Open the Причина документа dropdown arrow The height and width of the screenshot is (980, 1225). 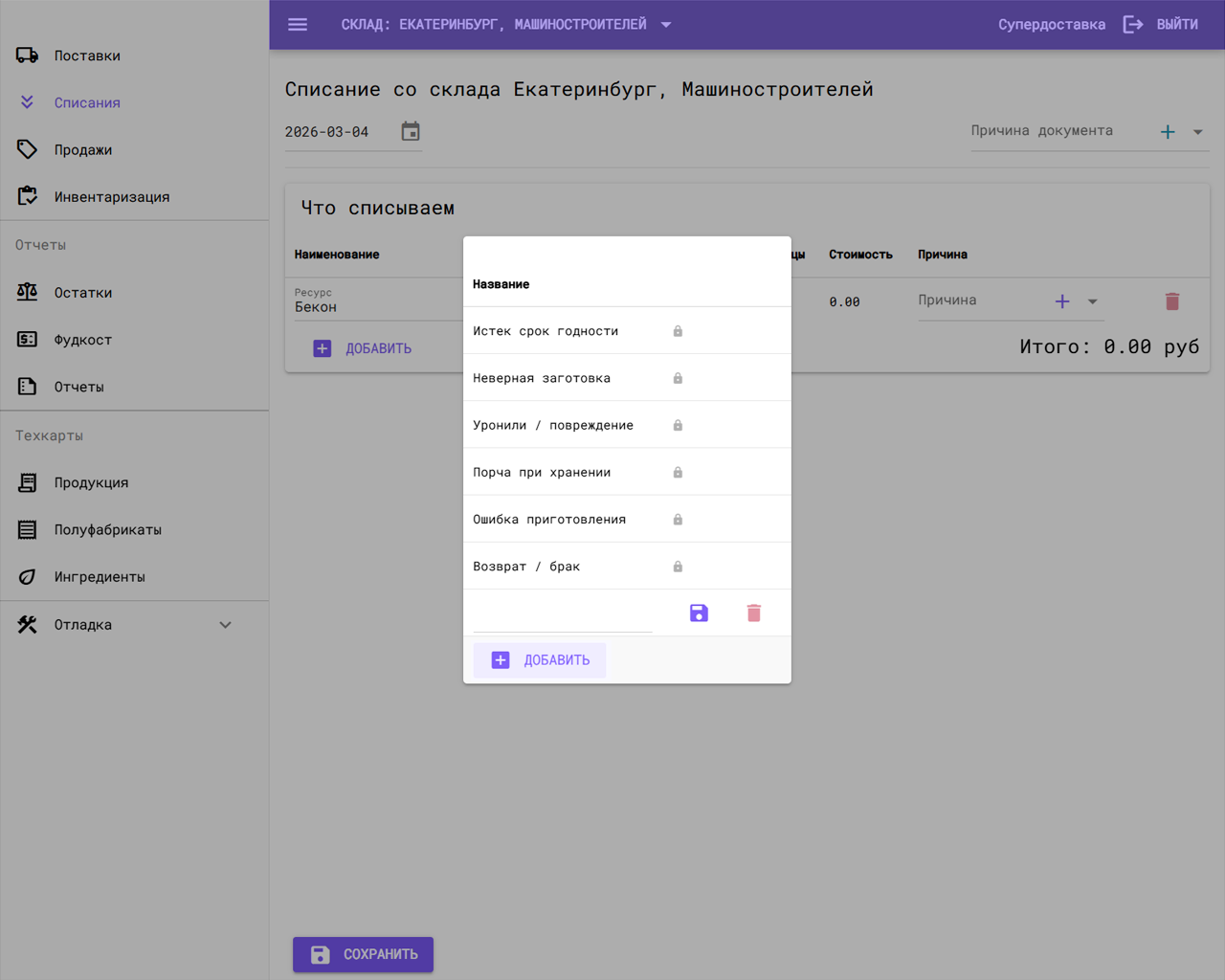[1197, 132]
